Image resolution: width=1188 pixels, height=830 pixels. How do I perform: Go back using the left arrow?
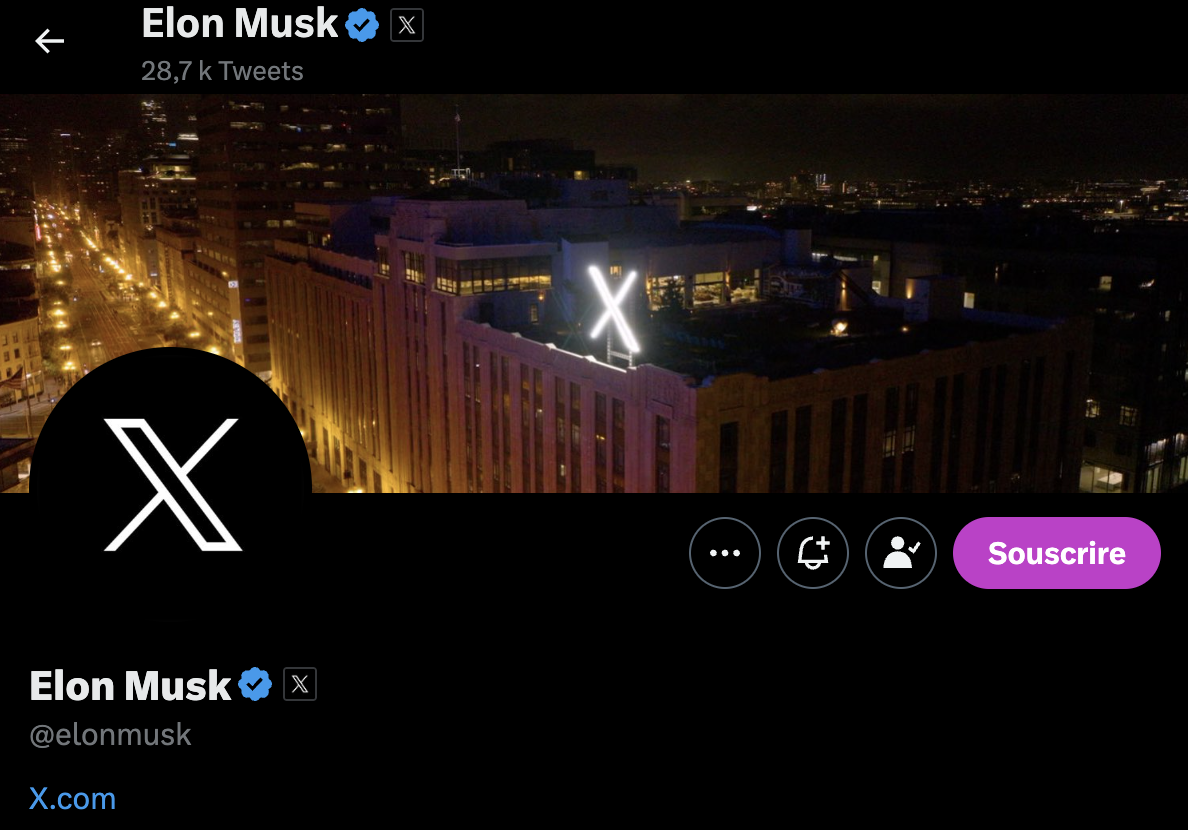pos(49,41)
